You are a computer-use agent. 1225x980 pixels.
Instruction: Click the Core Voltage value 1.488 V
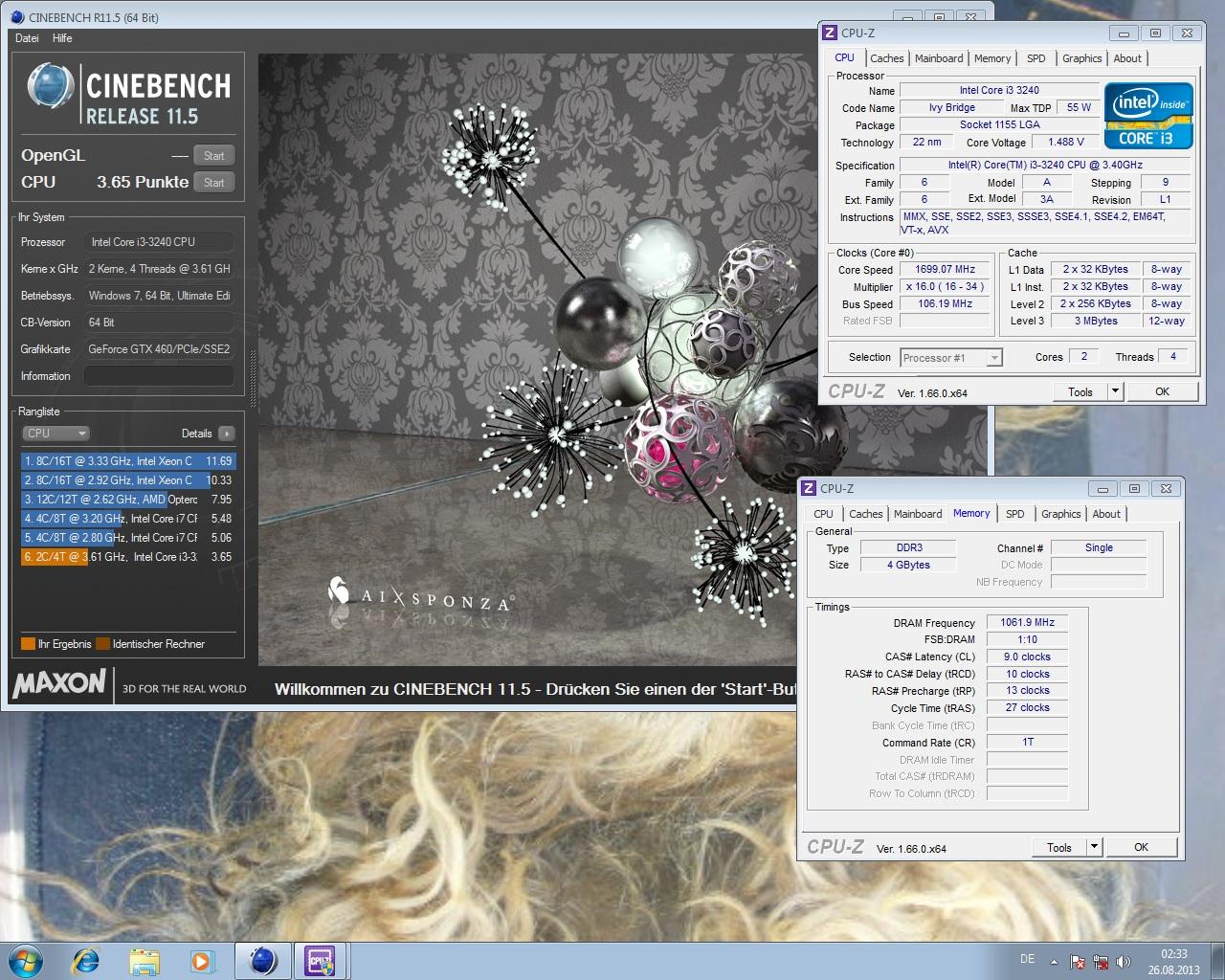(x=1066, y=142)
